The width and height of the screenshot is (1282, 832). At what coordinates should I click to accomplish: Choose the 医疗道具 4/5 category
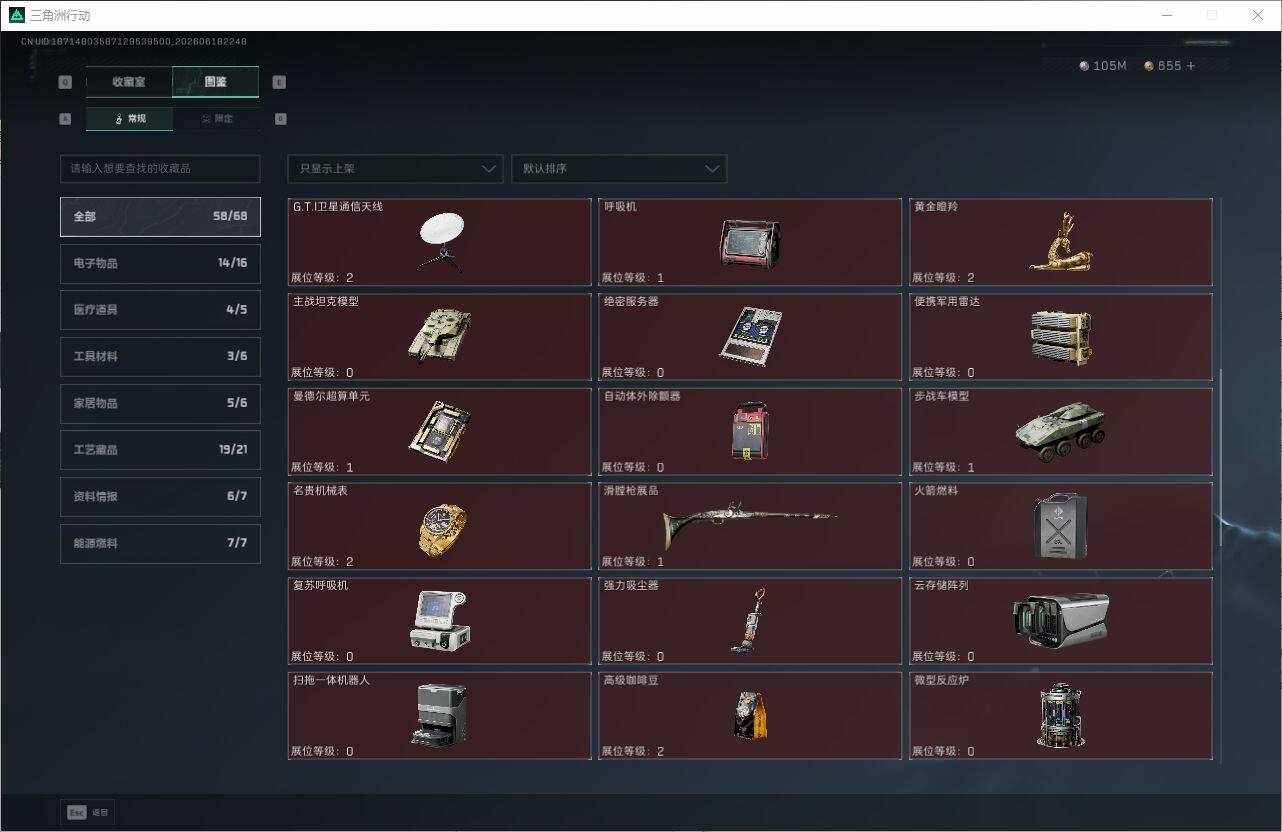click(160, 310)
